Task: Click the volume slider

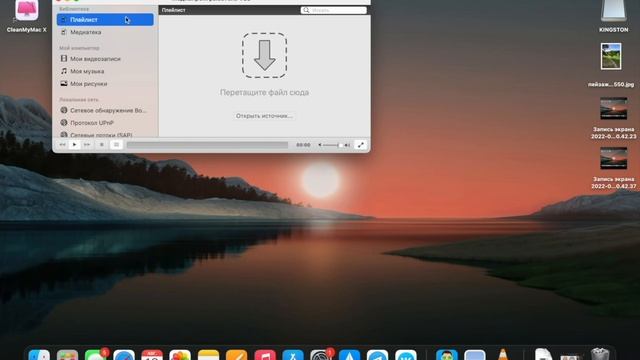Action: (x=333, y=145)
